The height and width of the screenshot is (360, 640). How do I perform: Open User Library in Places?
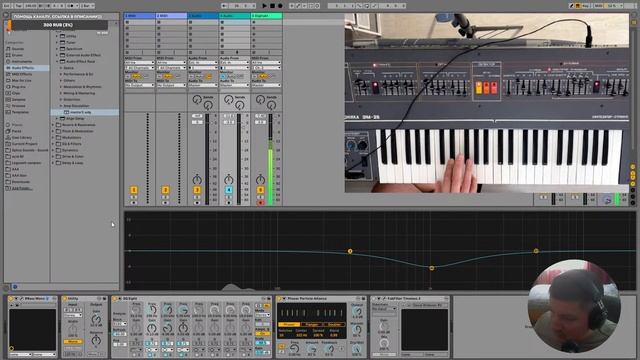(x=22, y=138)
